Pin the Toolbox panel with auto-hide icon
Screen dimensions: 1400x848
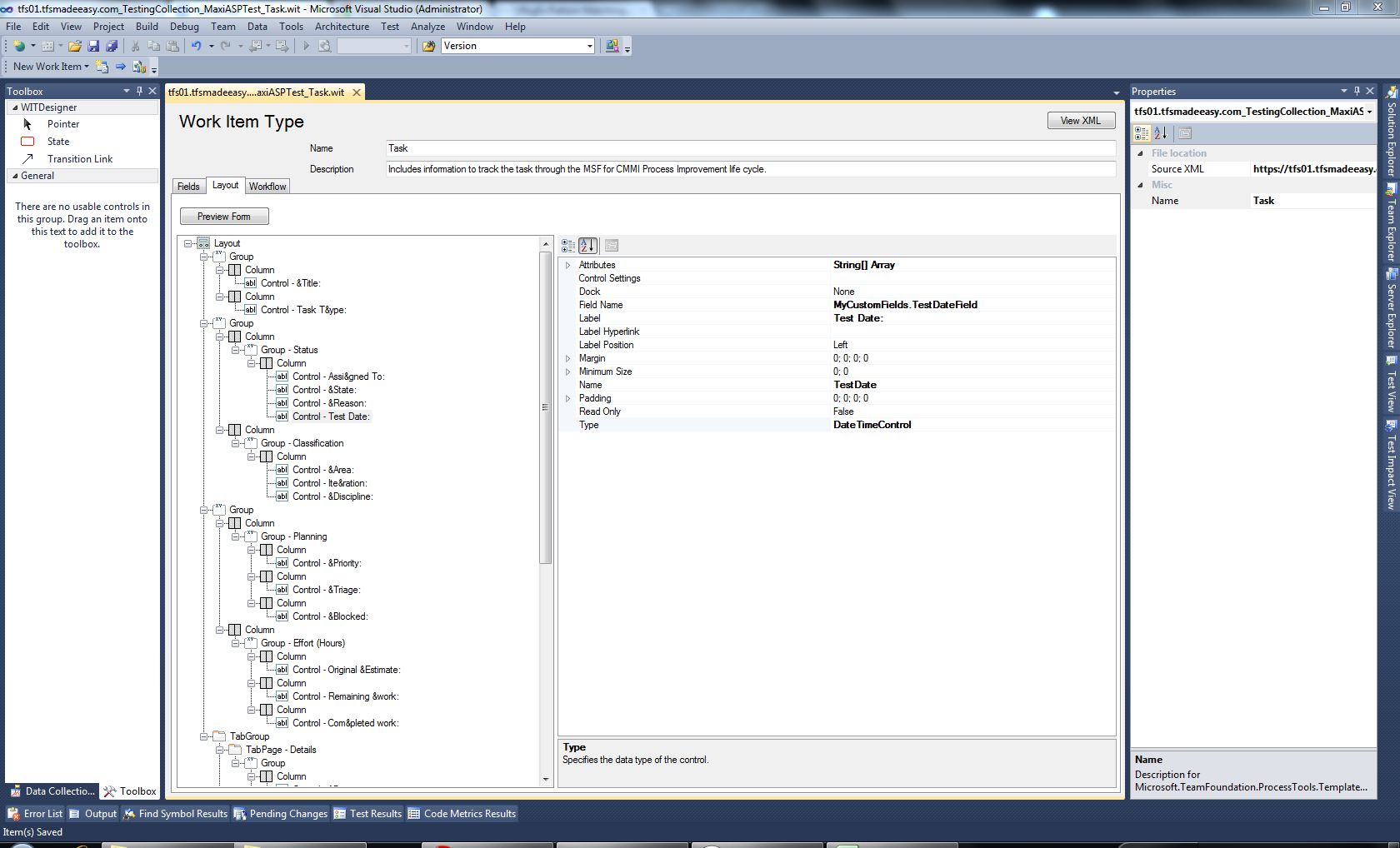pos(139,91)
